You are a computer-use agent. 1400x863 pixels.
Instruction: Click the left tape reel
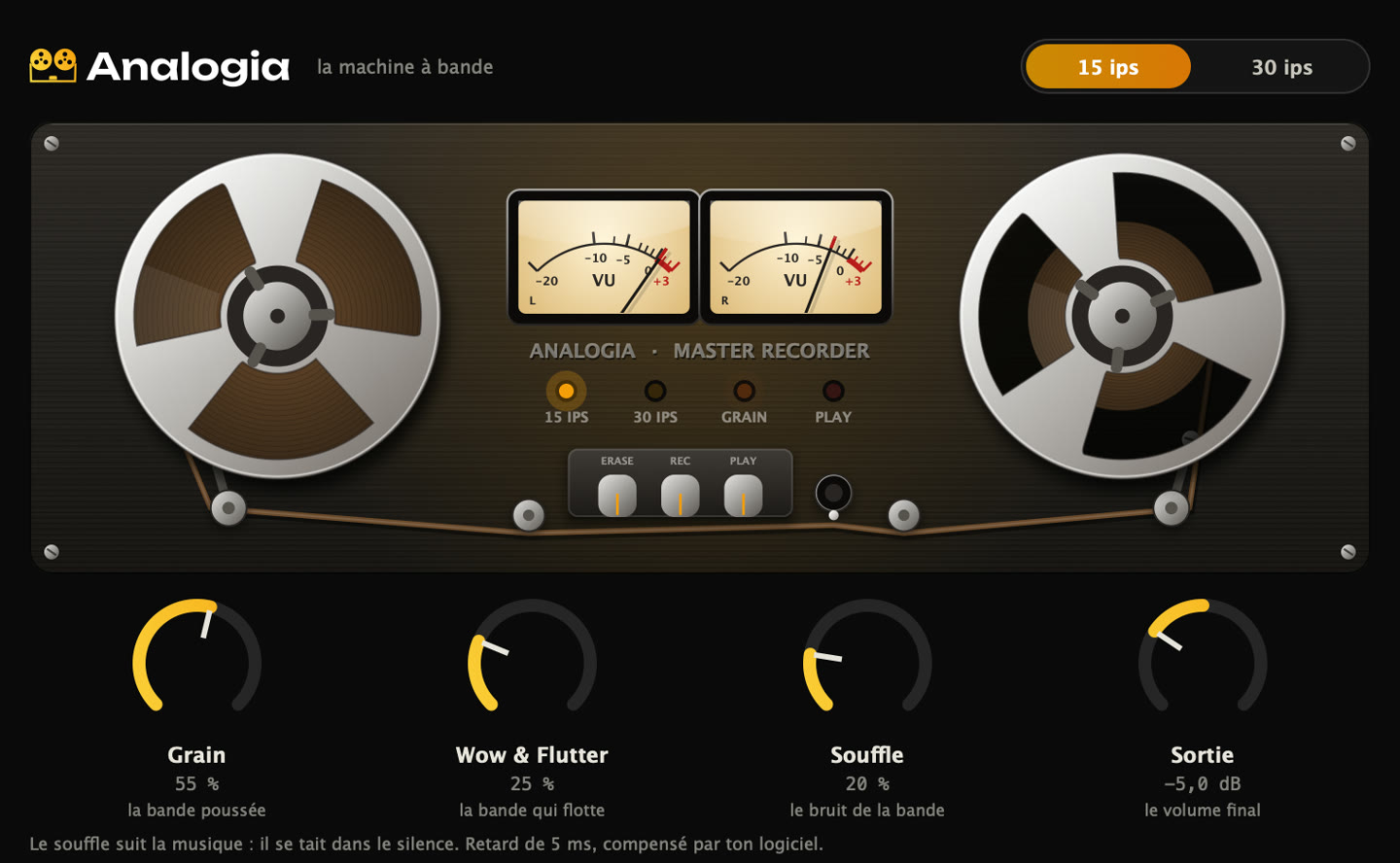(277, 316)
